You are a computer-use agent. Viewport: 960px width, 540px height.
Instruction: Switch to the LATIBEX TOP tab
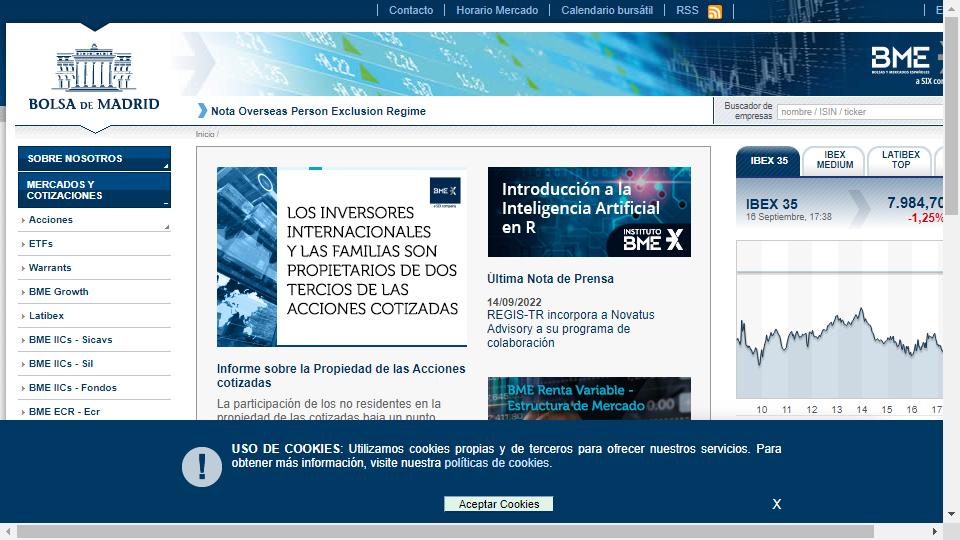point(900,160)
